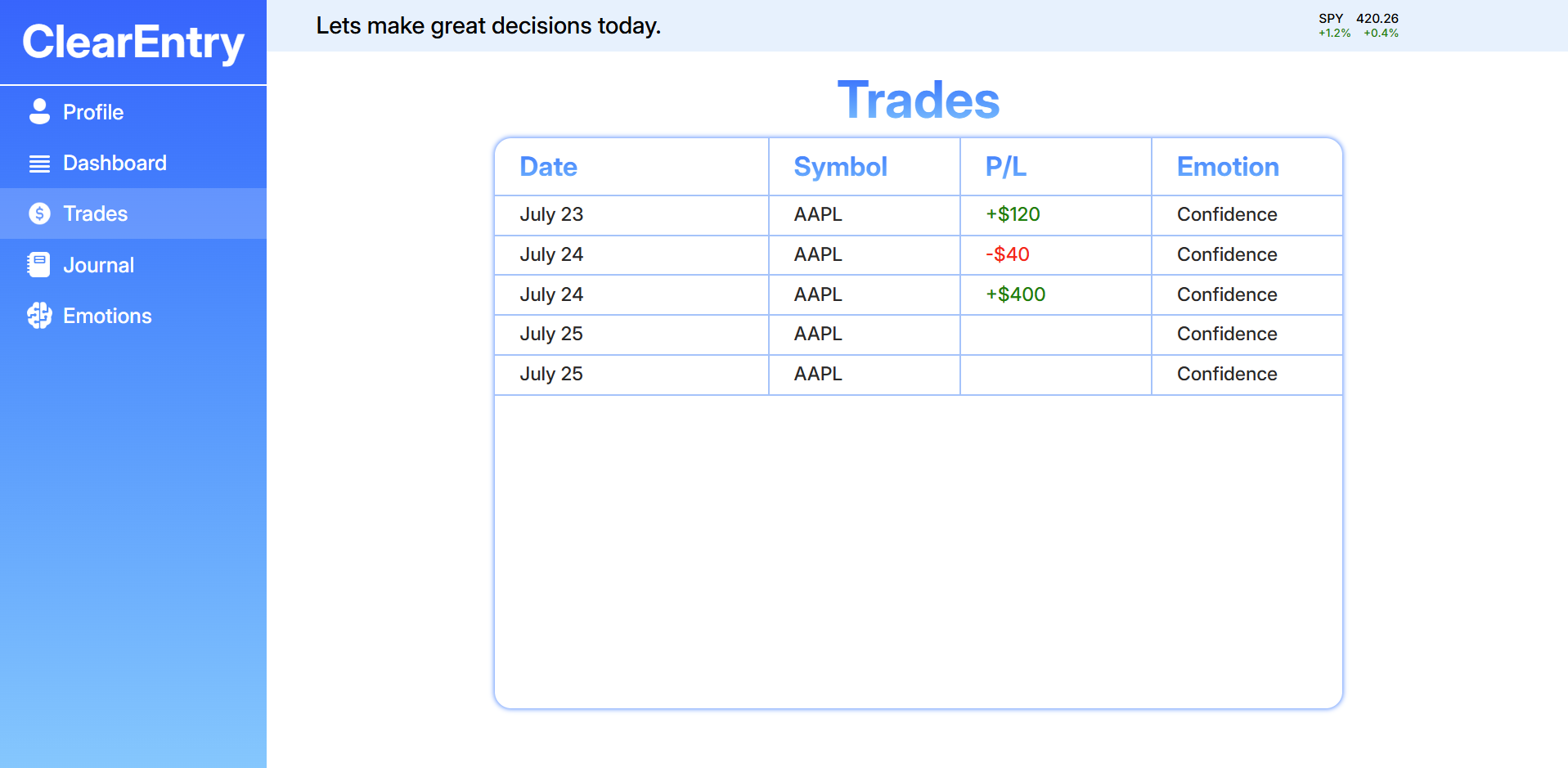Click the +$400 profit value

click(x=1016, y=294)
